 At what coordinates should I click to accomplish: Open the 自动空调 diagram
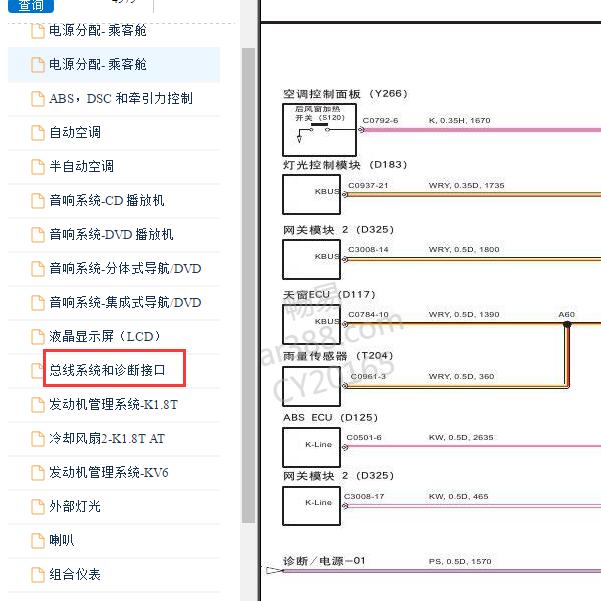(x=75, y=133)
